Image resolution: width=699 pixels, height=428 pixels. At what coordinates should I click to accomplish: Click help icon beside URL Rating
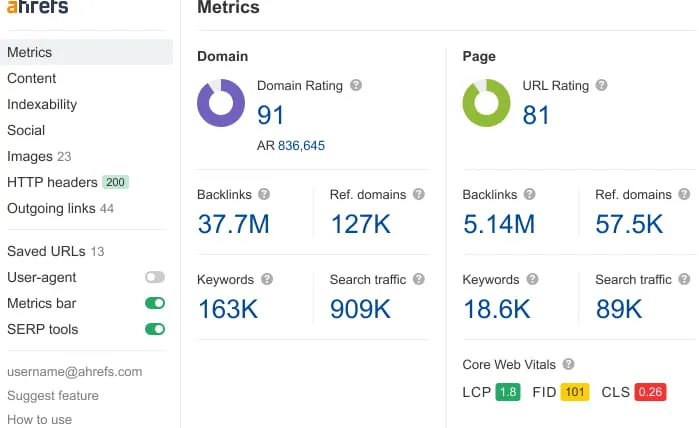(601, 85)
